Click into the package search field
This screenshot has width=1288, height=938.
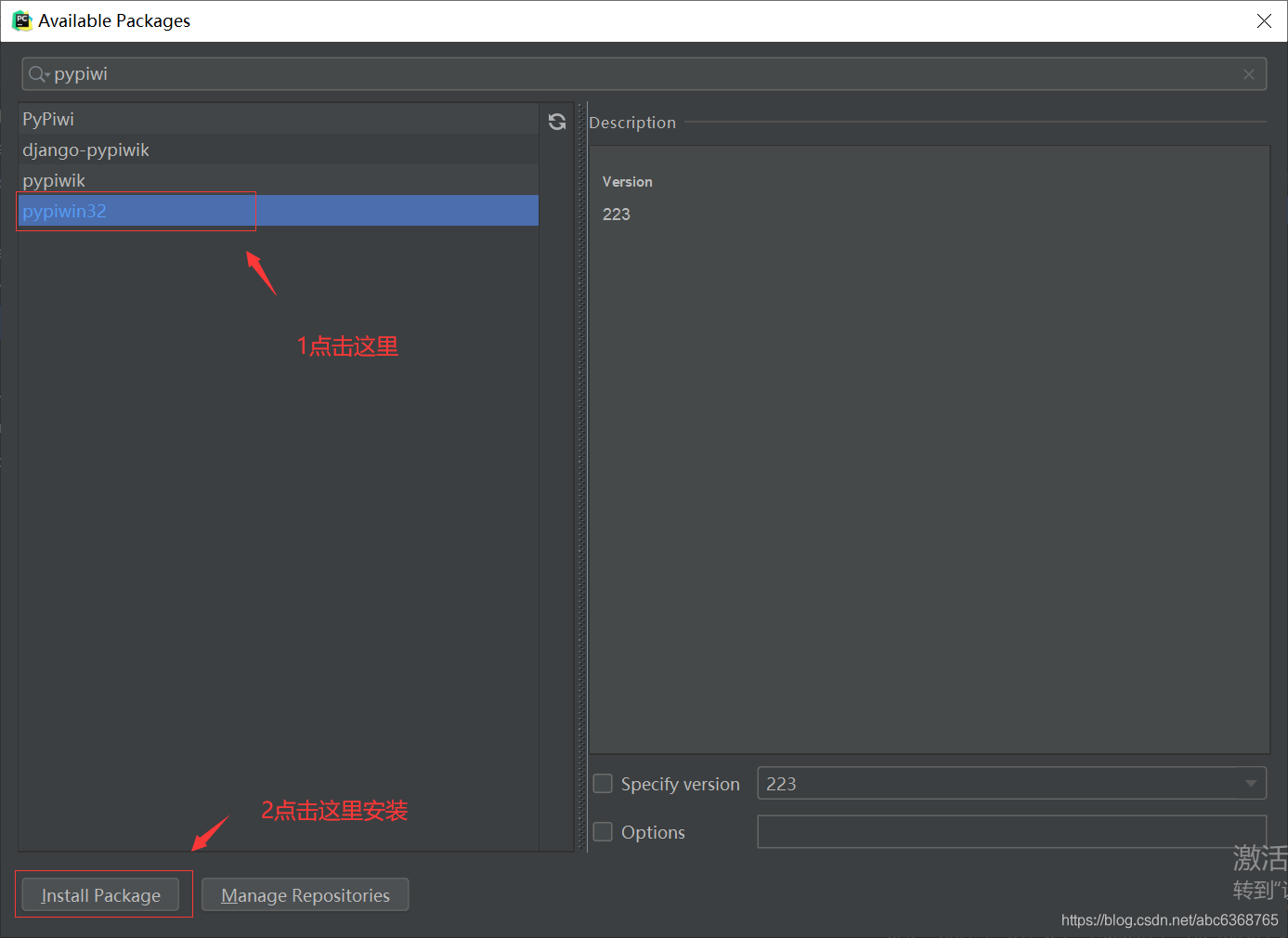point(641,74)
